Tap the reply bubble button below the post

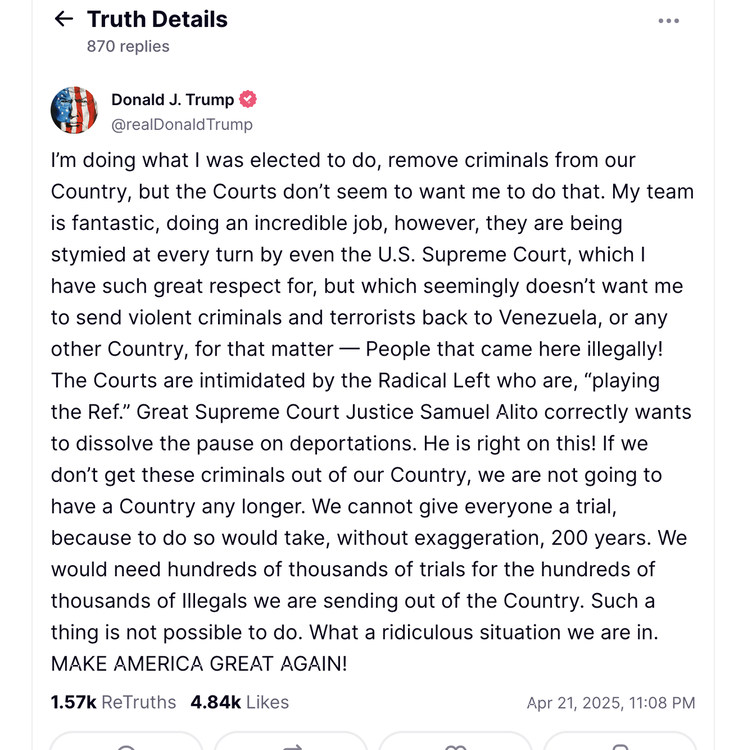tap(126, 741)
